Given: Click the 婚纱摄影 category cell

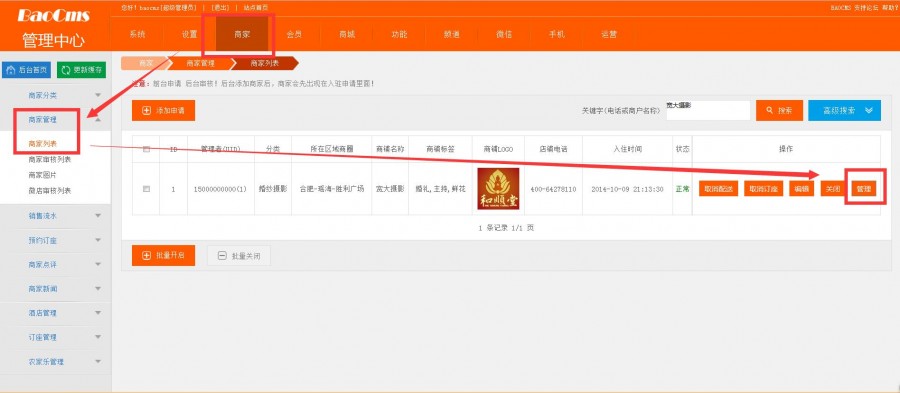Looking at the screenshot, I should 273,189.
